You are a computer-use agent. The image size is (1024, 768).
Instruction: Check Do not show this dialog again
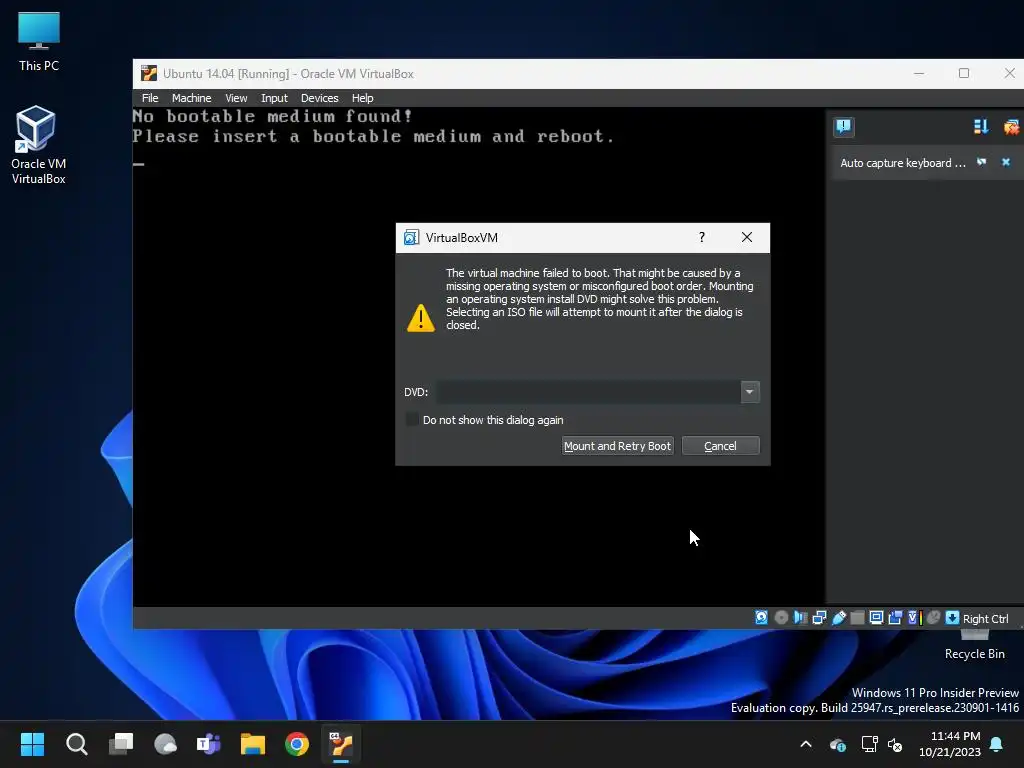click(x=412, y=420)
